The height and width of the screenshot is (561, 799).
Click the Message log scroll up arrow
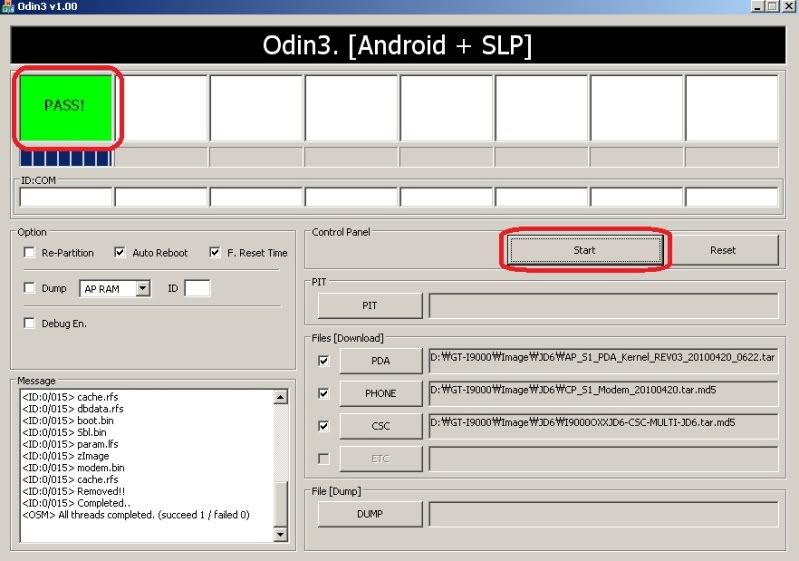(x=281, y=397)
